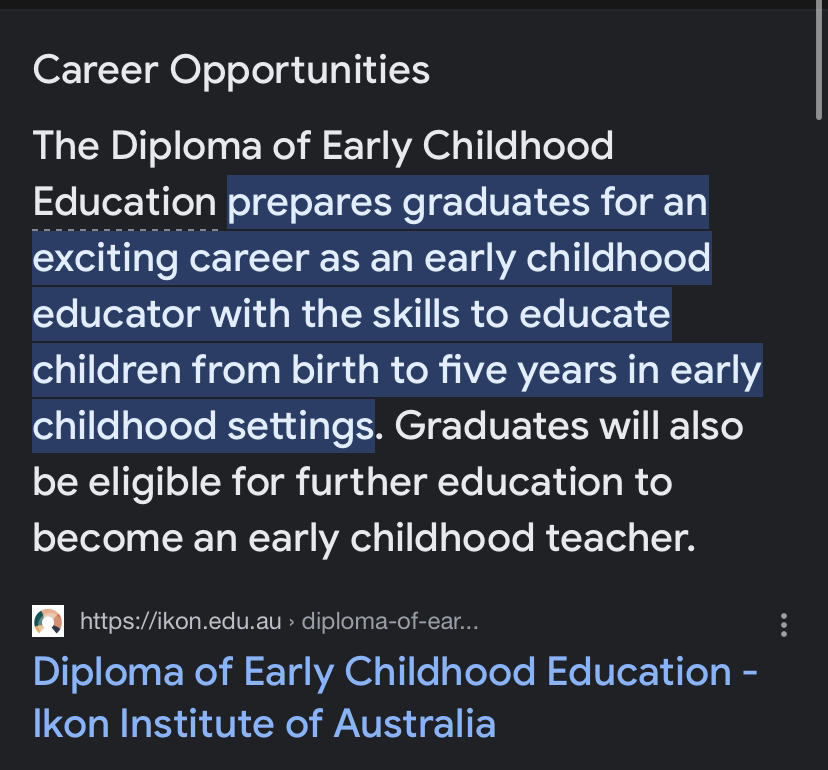
Task: Click the Ikon Institute favicon
Action: pyautogui.click(x=48, y=621)
